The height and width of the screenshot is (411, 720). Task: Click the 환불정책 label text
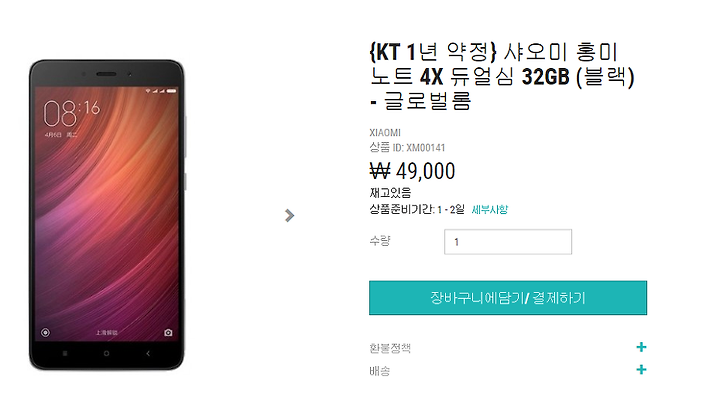coord(390,348)
